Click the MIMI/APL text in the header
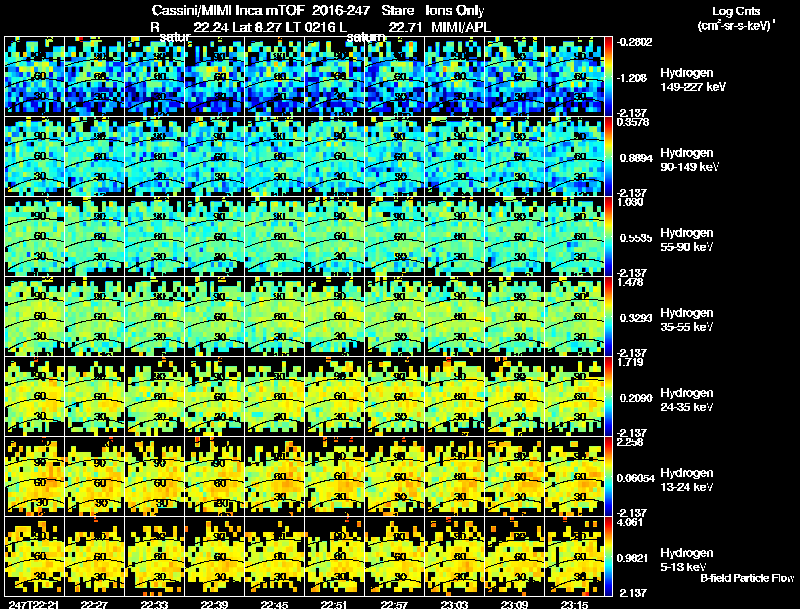Image resolution: width=800 pixels, height=609 pixels. [x=461, y=27]
